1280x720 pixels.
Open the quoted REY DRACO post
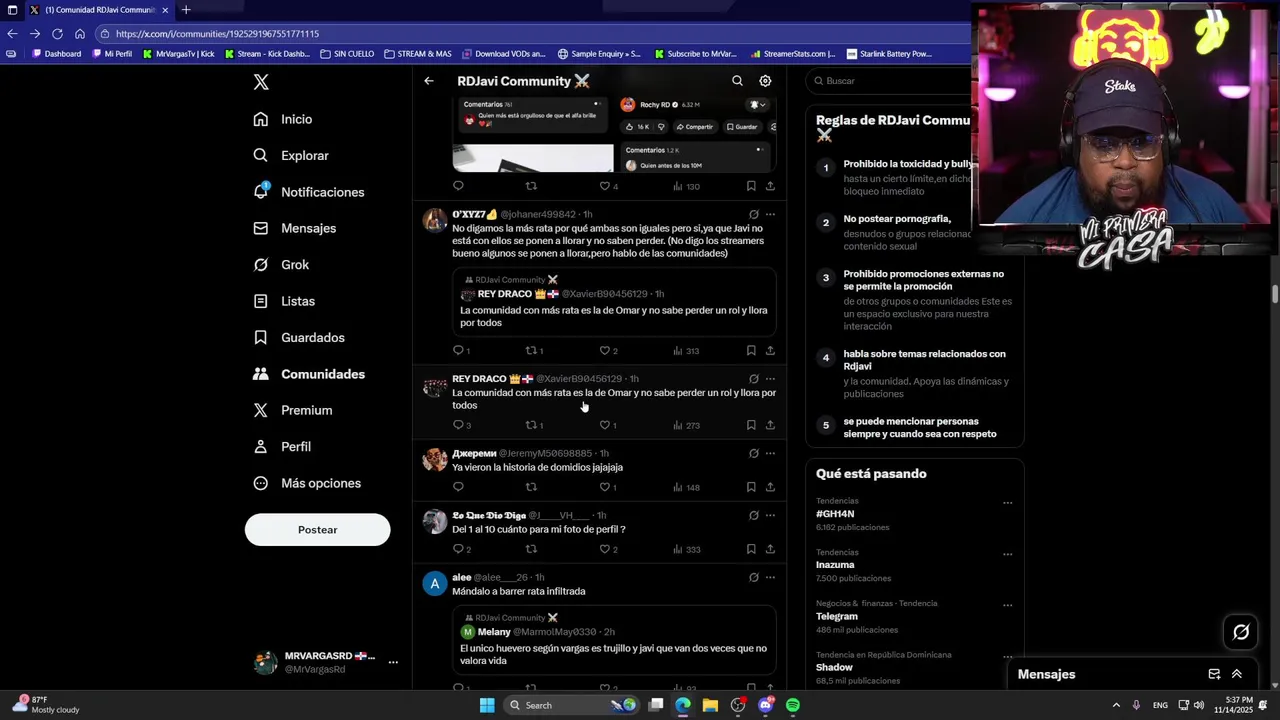[x=614, y=302]
